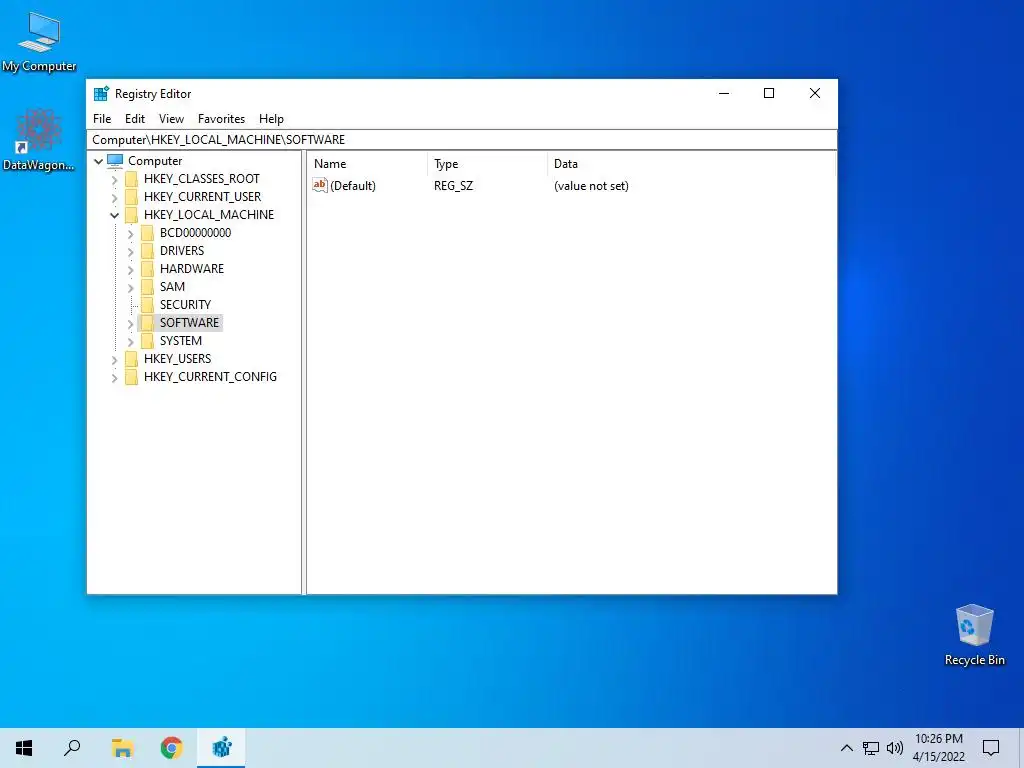The image size is (1024, 768).
Task: Click the Name column header
Action: (x=368, y=164)
